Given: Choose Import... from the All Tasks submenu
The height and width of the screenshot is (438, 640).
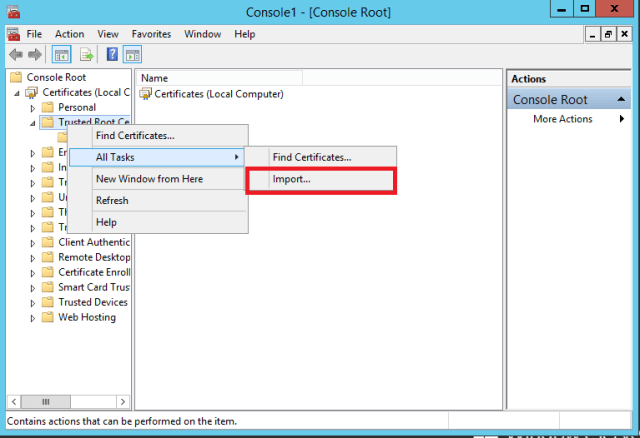Looking at the screenshot, I should pos(292,180).
